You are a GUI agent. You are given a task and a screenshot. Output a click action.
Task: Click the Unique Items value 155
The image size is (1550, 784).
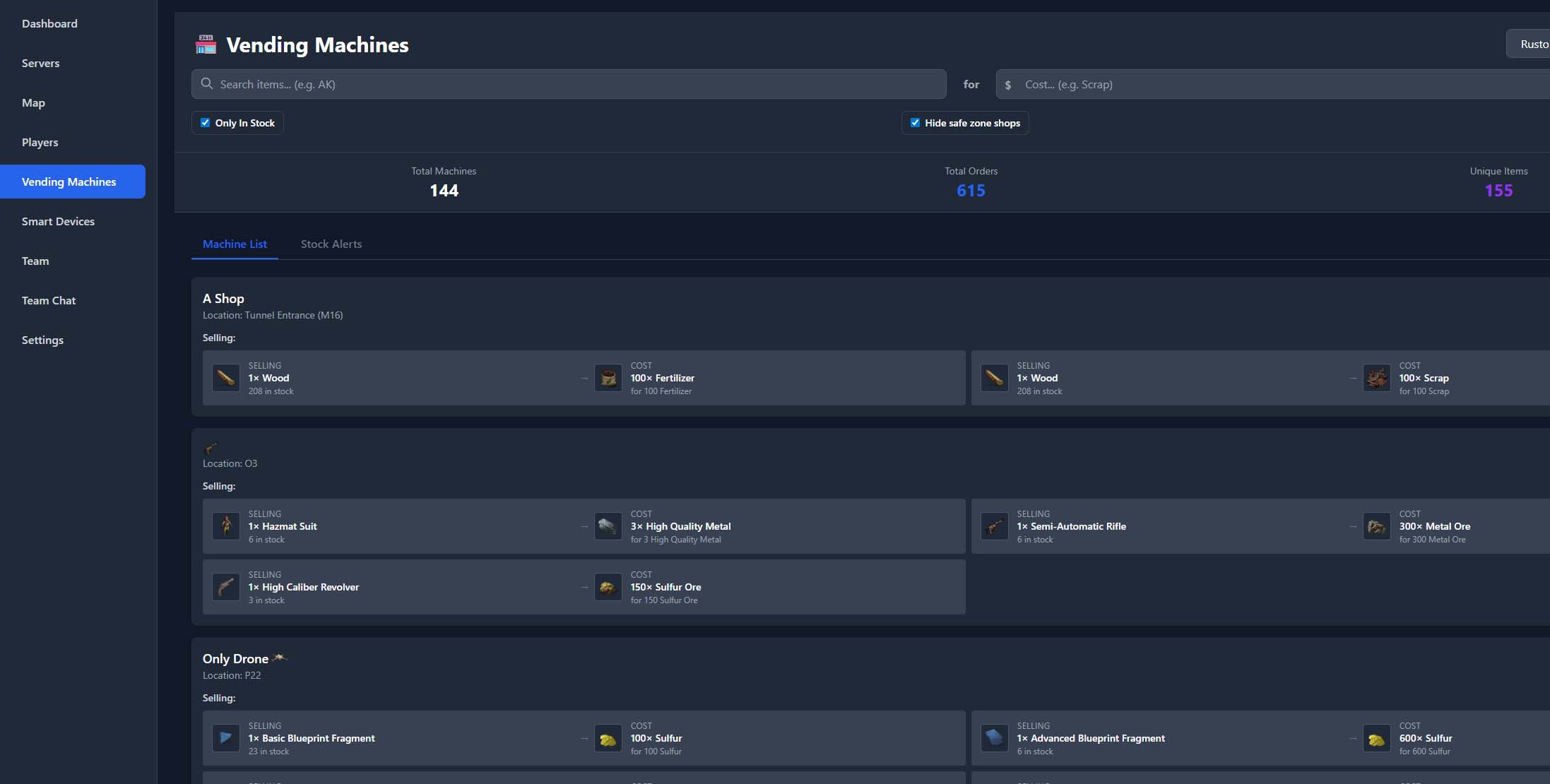pos(1498,191)
